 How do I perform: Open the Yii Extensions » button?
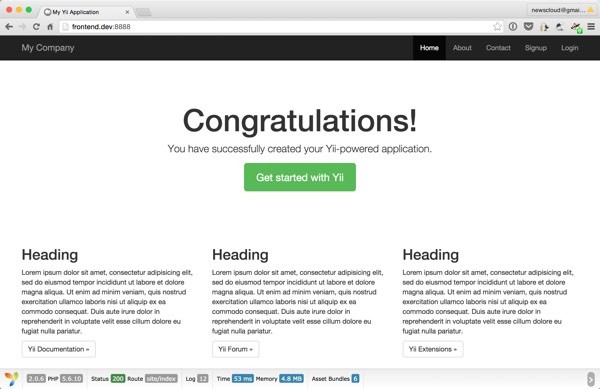[x=433, y=349]
